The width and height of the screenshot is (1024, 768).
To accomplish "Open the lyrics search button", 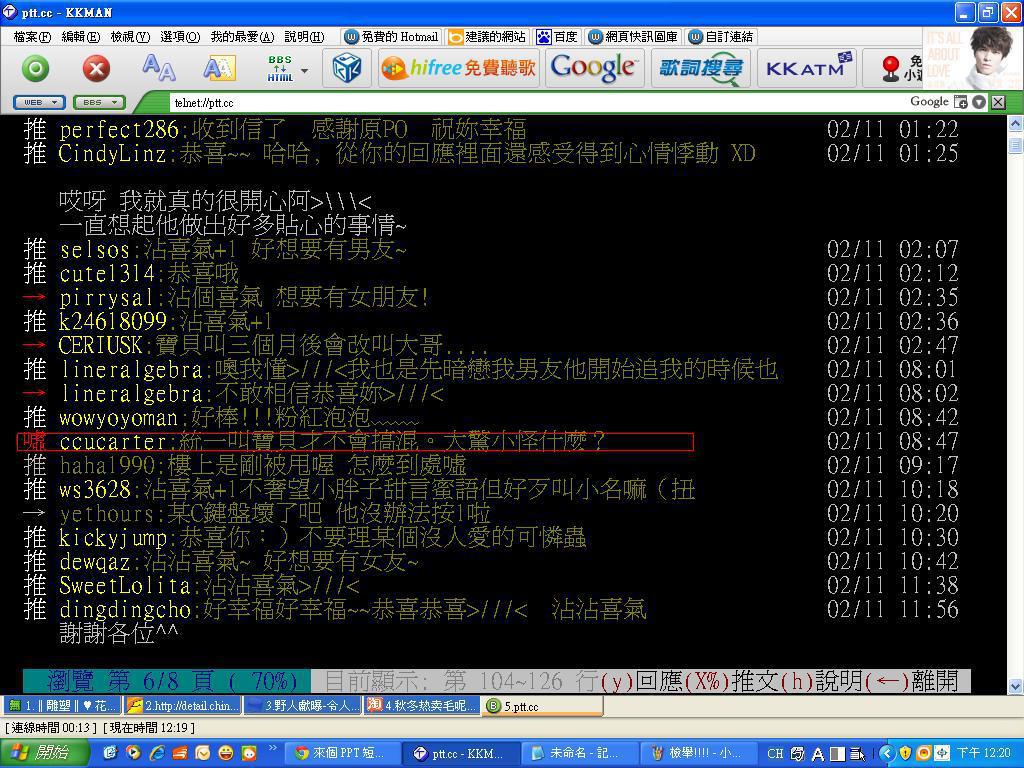I will tap(699, 68).
